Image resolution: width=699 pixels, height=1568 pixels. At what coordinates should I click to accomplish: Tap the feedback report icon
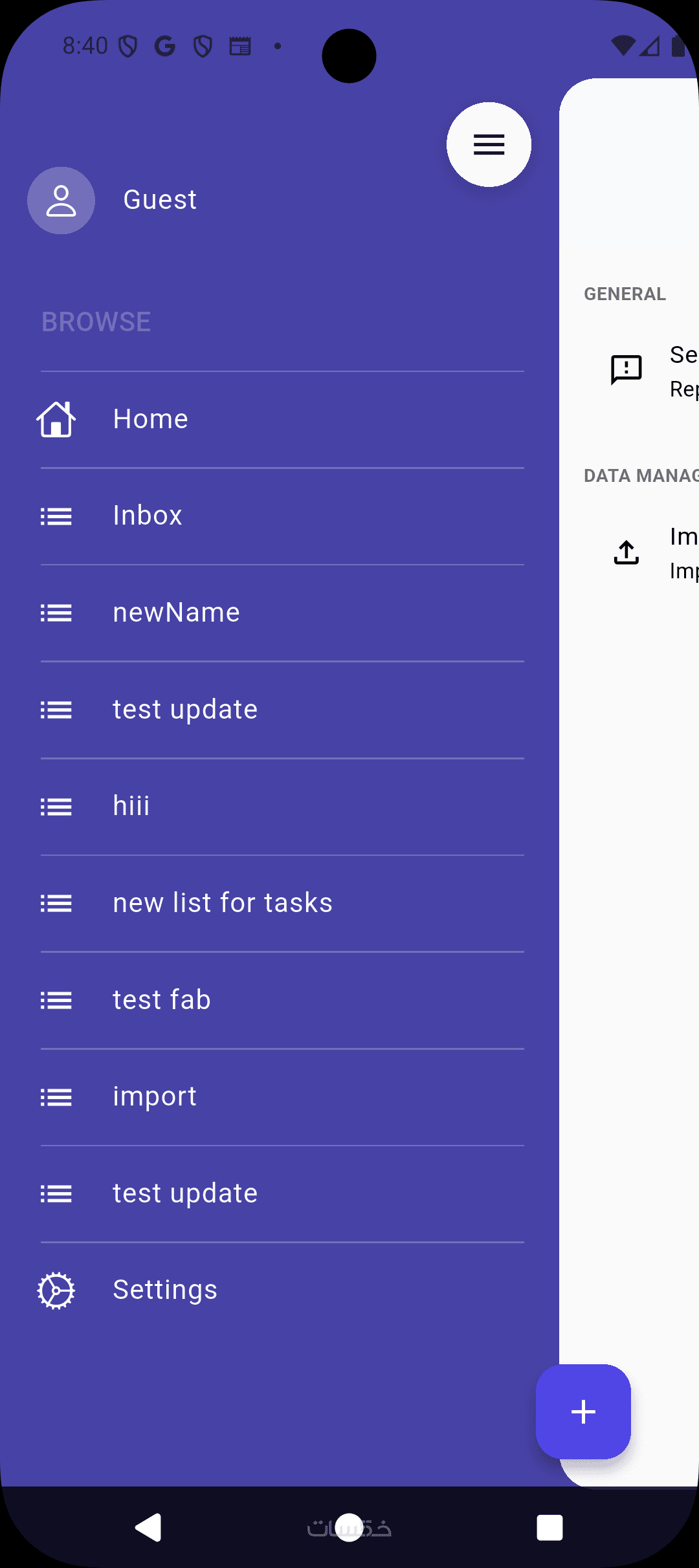coord(626,370)
